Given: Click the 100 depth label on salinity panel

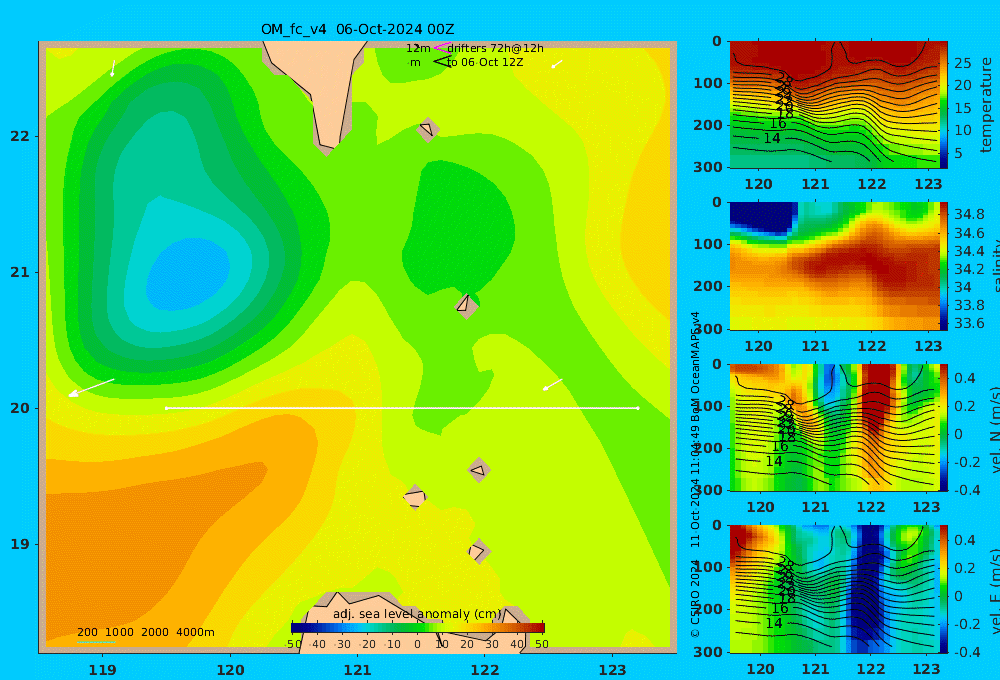Looking at the screenshot, I should point(708,244).
